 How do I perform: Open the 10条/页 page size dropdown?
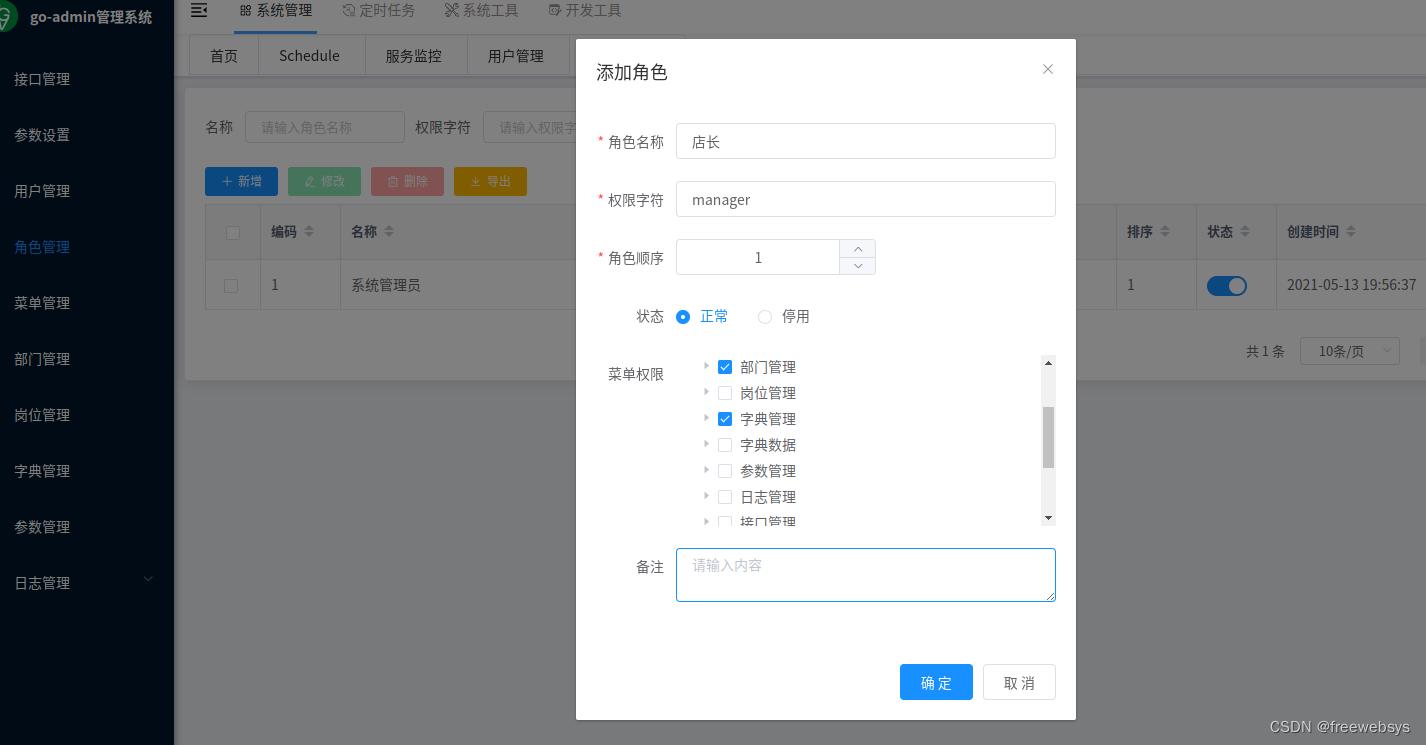pyautogui.click(x=1349, y=351)
